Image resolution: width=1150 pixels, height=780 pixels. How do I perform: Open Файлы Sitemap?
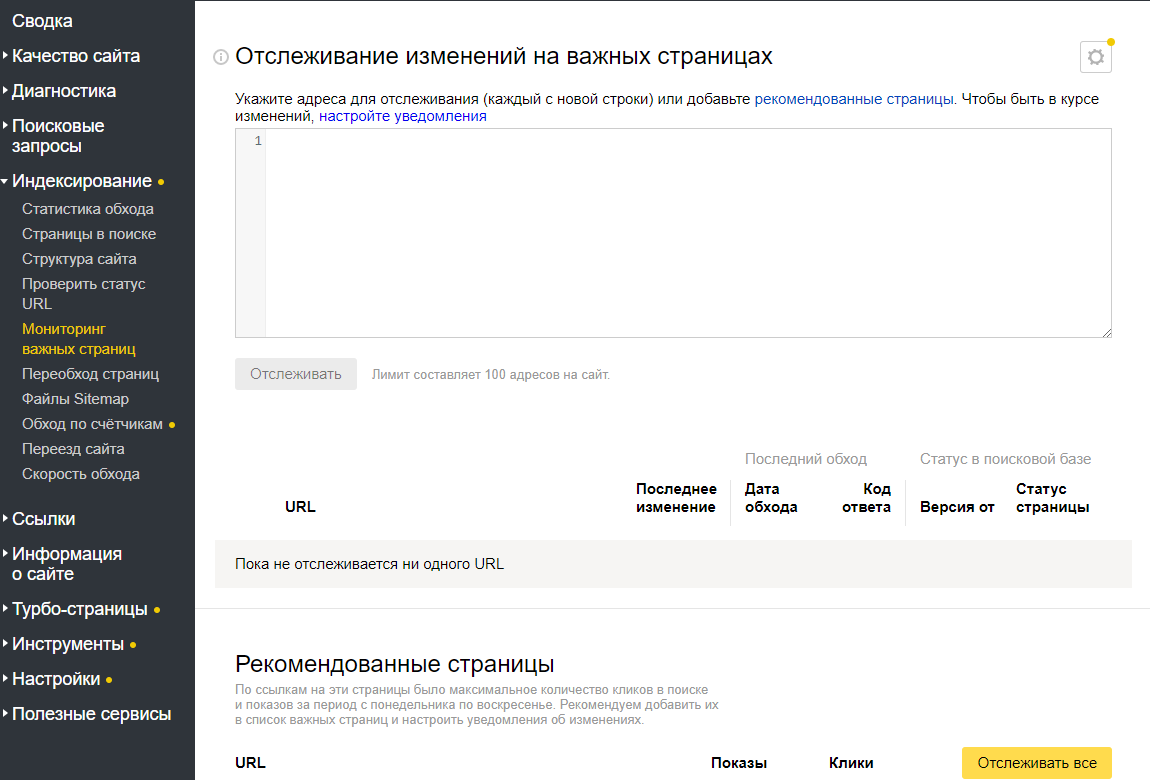click(75, 399)
